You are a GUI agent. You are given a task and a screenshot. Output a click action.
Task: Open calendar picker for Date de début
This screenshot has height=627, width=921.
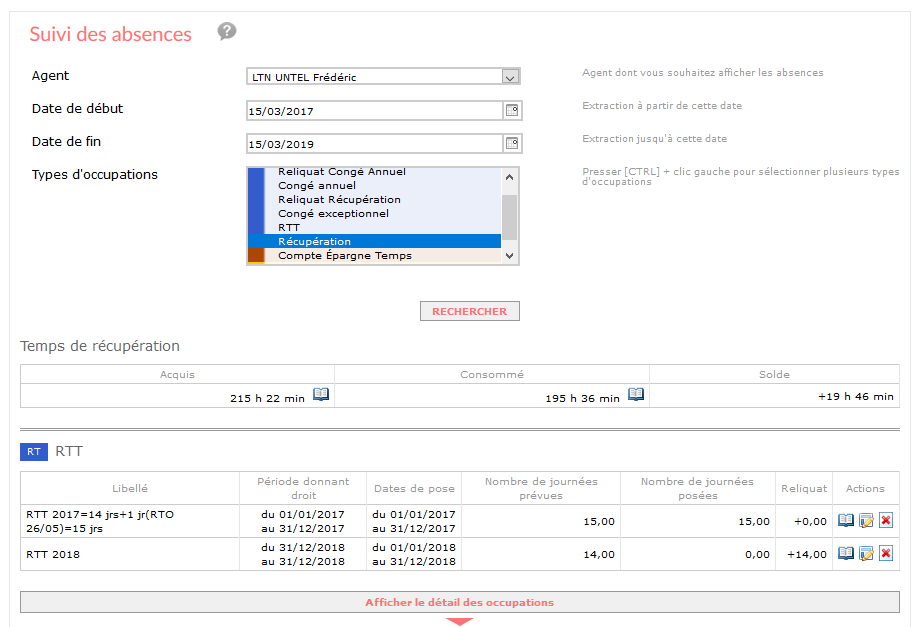[512, 110]
